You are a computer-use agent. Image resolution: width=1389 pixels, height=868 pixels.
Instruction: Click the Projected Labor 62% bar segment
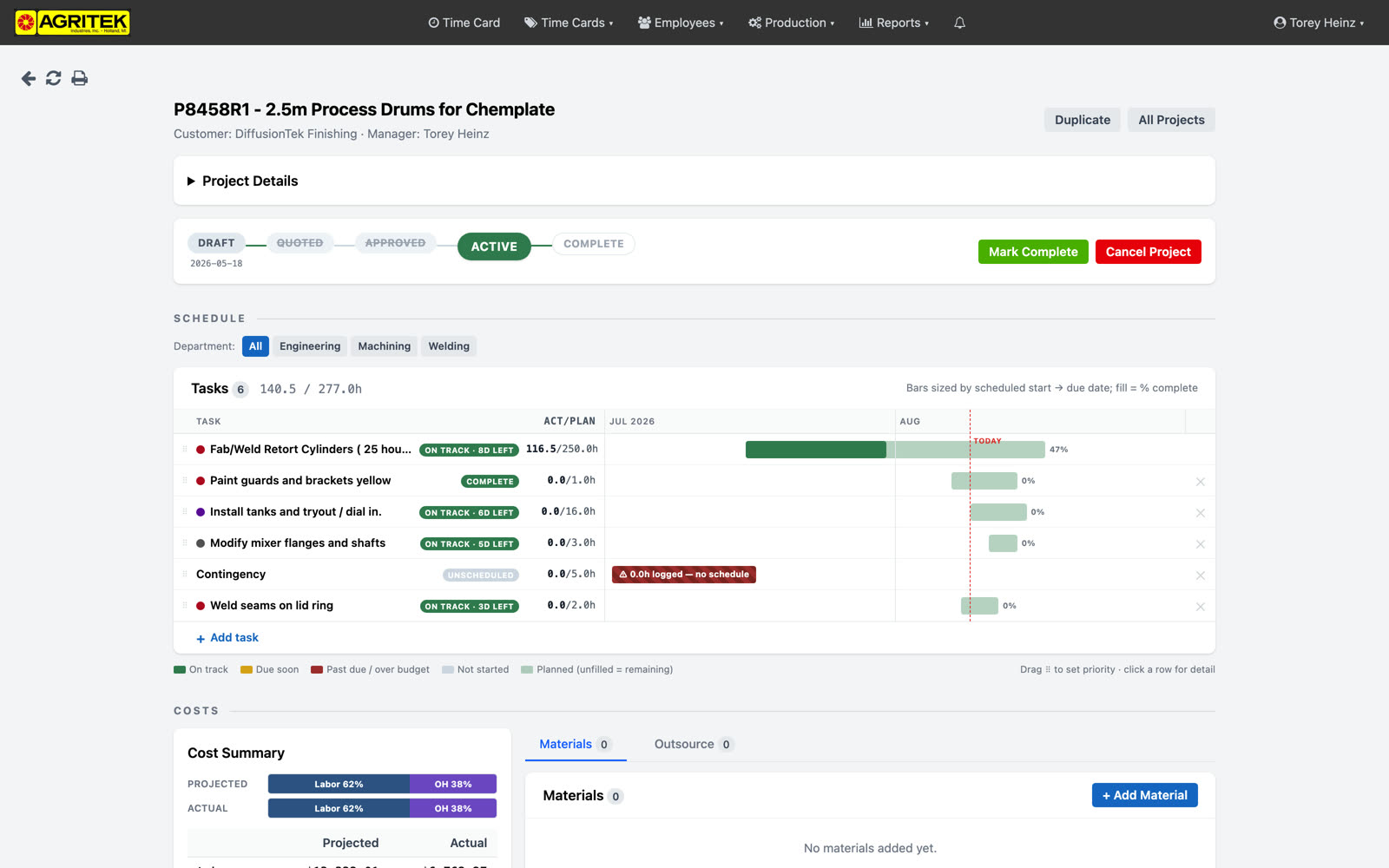339,784
